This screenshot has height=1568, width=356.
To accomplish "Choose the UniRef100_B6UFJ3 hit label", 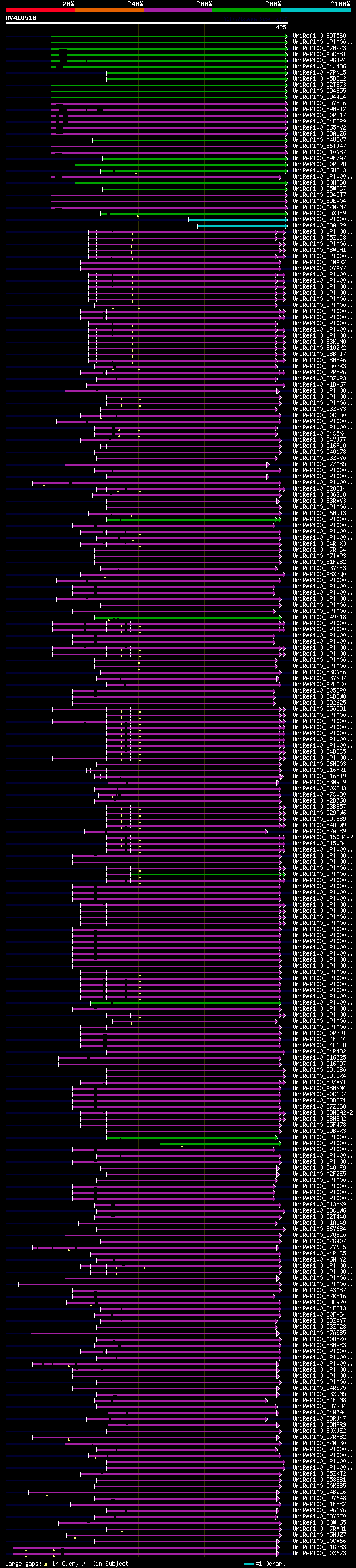I will 319,170.
